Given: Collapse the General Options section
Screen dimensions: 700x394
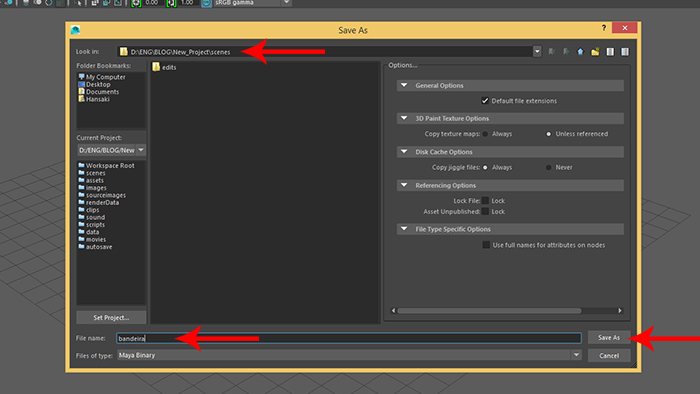Looking at the screenshot, I should [404, 85].
